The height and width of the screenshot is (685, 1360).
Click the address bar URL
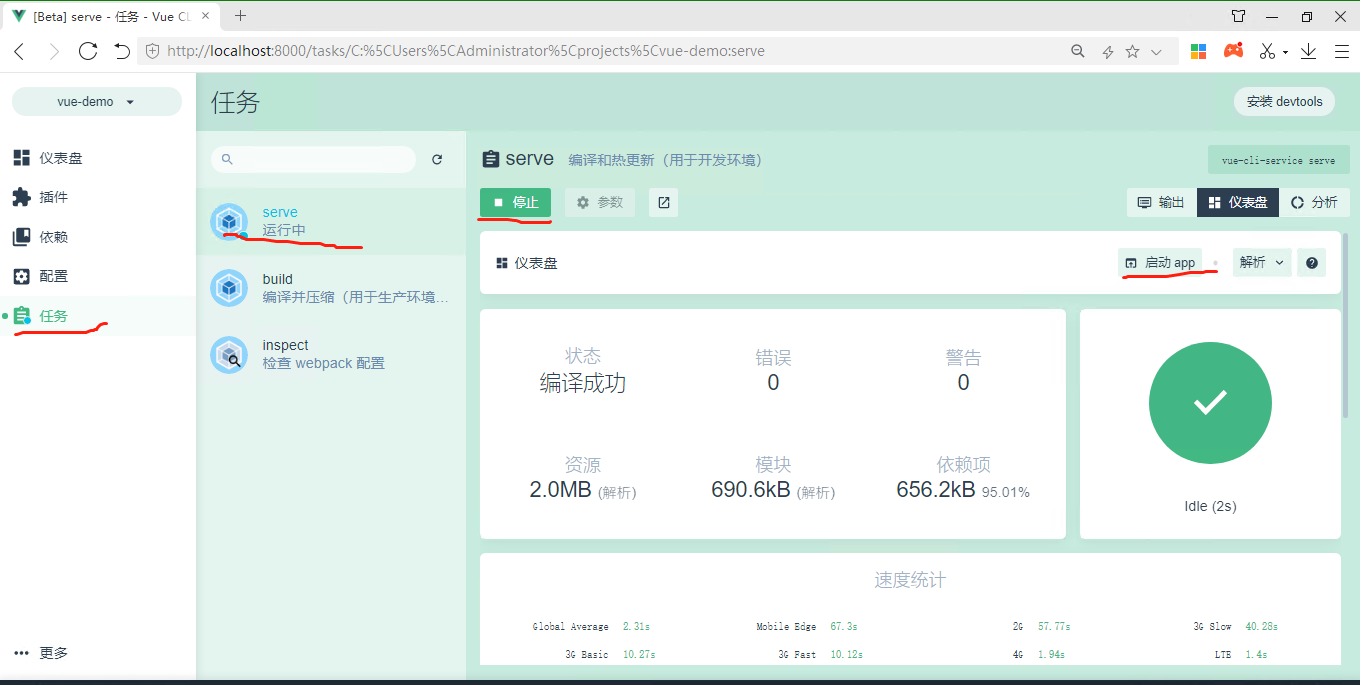point(465,51)
